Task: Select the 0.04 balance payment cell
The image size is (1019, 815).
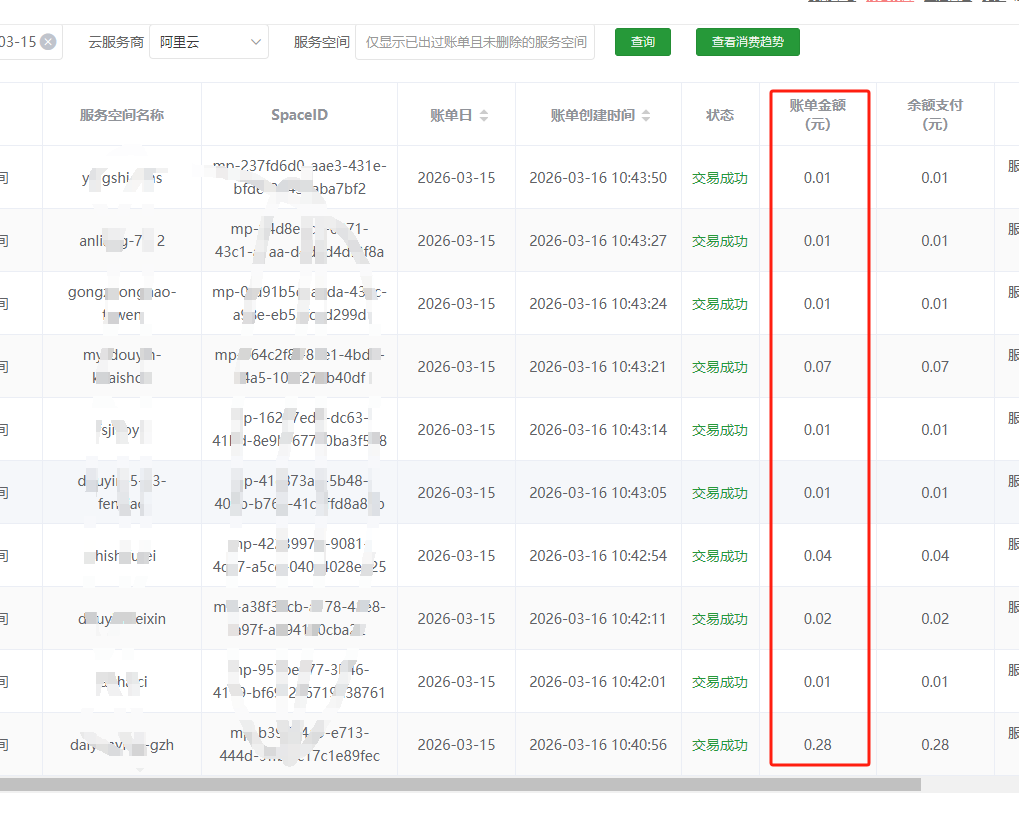Action: pyautogui.click(x=934, y=556)
